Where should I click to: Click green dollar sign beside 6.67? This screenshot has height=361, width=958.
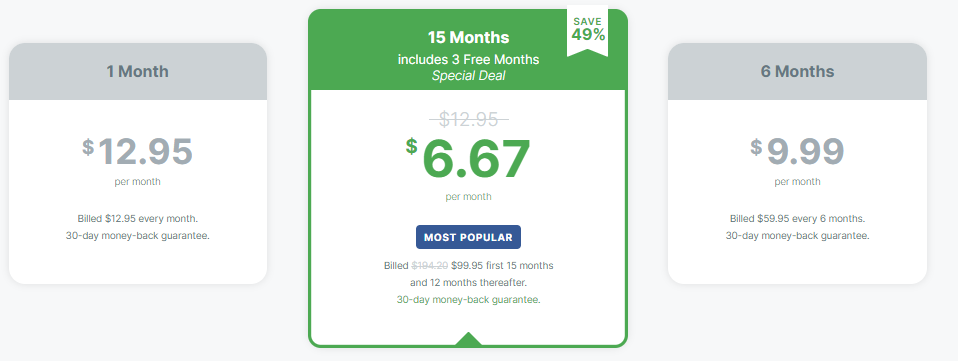412,146
